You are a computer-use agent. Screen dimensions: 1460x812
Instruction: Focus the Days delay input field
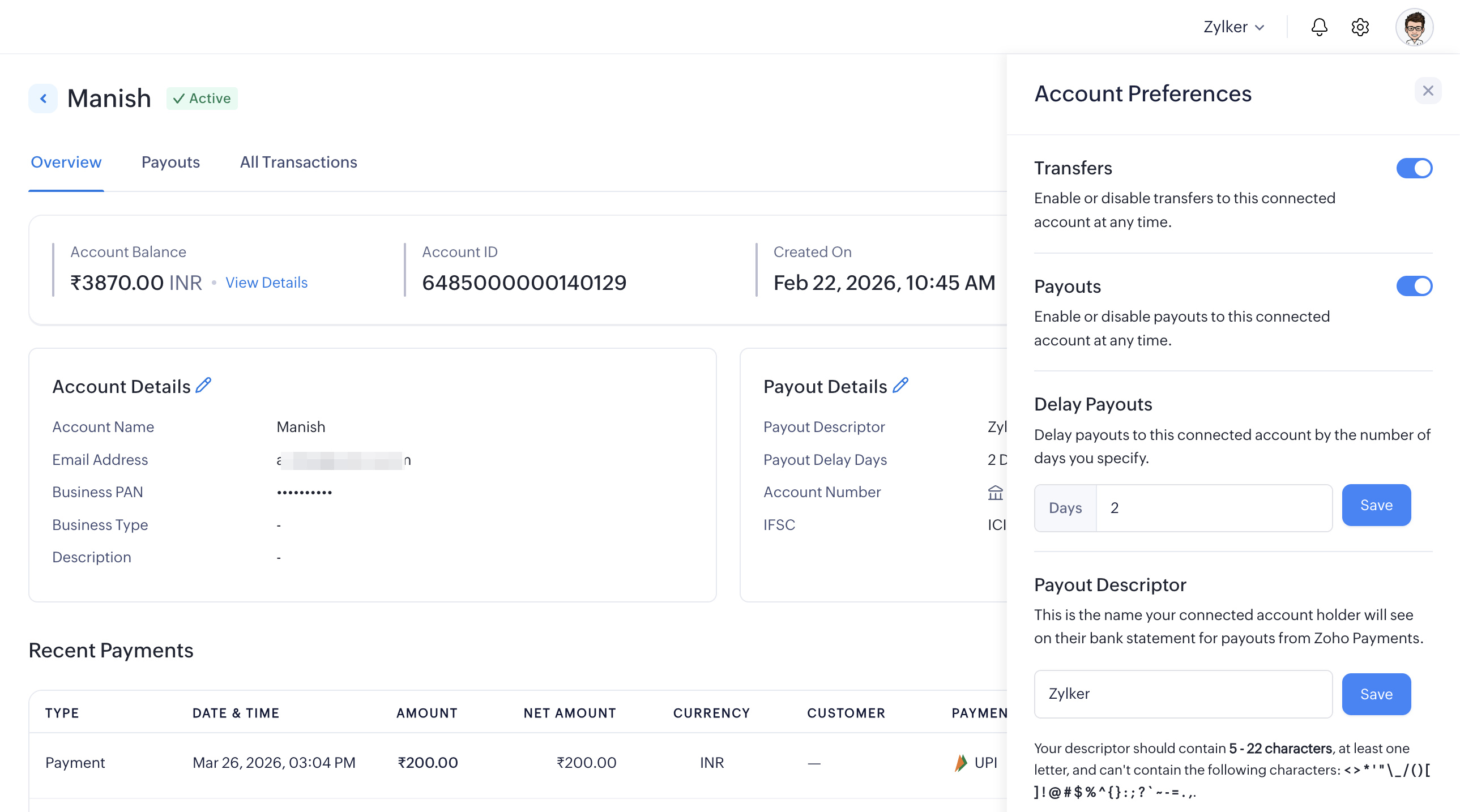[x=1213, y=508]
